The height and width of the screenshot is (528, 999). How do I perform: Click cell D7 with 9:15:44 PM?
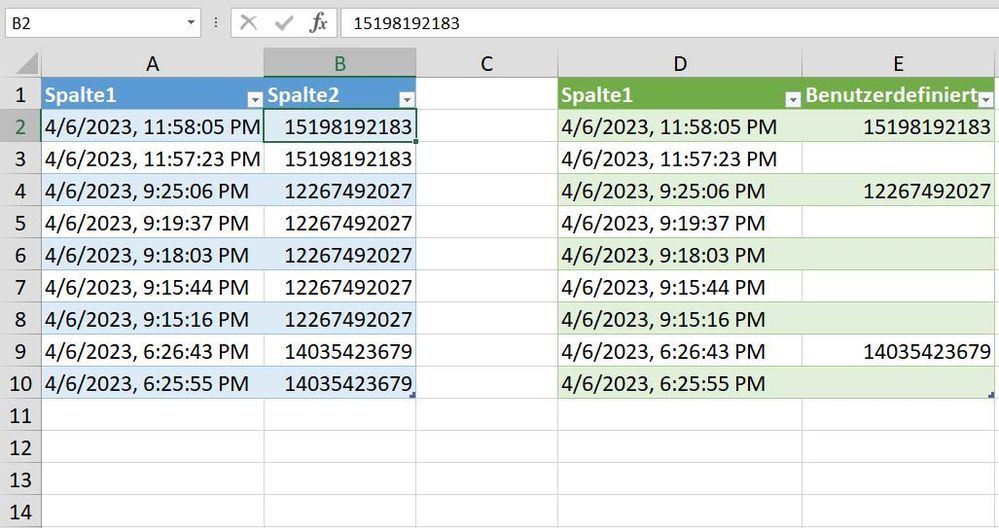(x=680, y=287)
